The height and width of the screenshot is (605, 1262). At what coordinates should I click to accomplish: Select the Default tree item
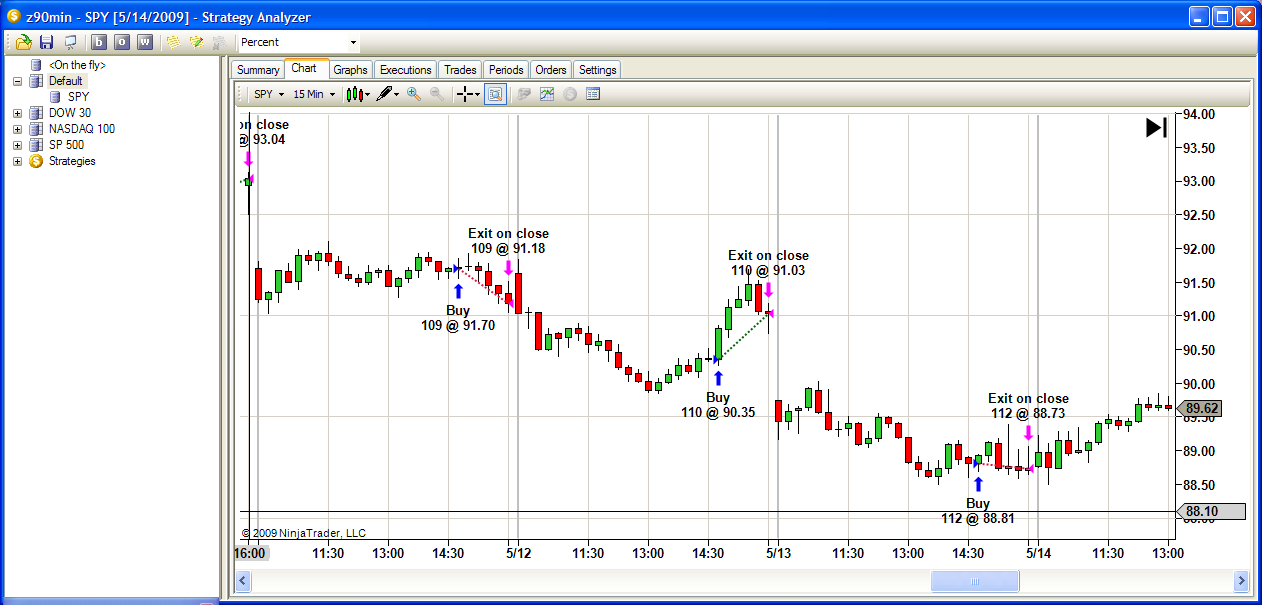[66, 81]
